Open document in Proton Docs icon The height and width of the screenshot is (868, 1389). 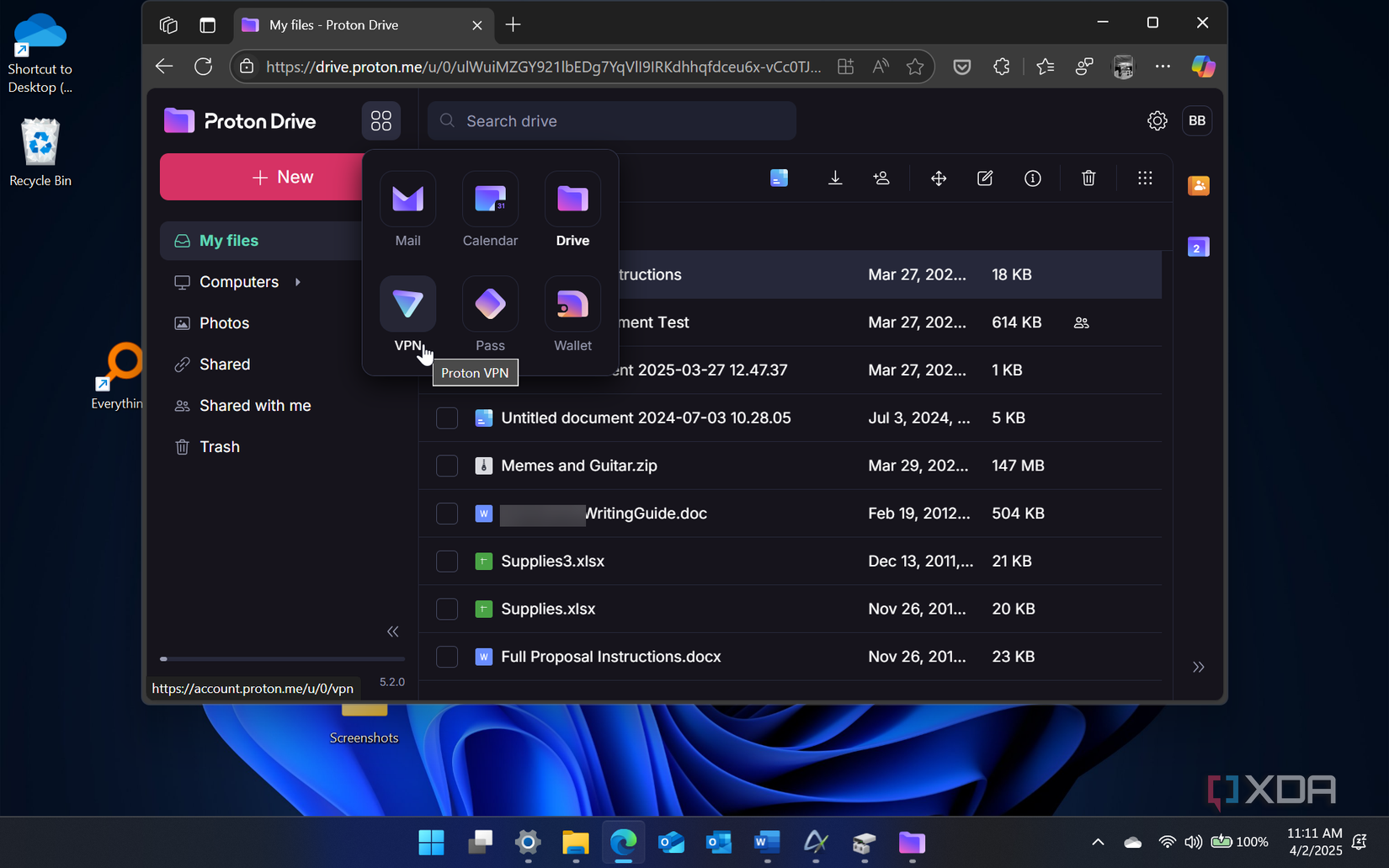[x=780, y=178]
